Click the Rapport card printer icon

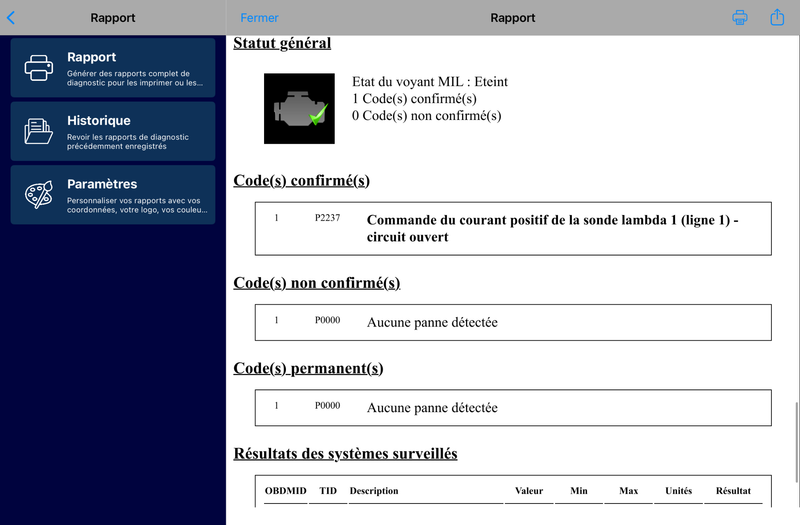(39, 68)
